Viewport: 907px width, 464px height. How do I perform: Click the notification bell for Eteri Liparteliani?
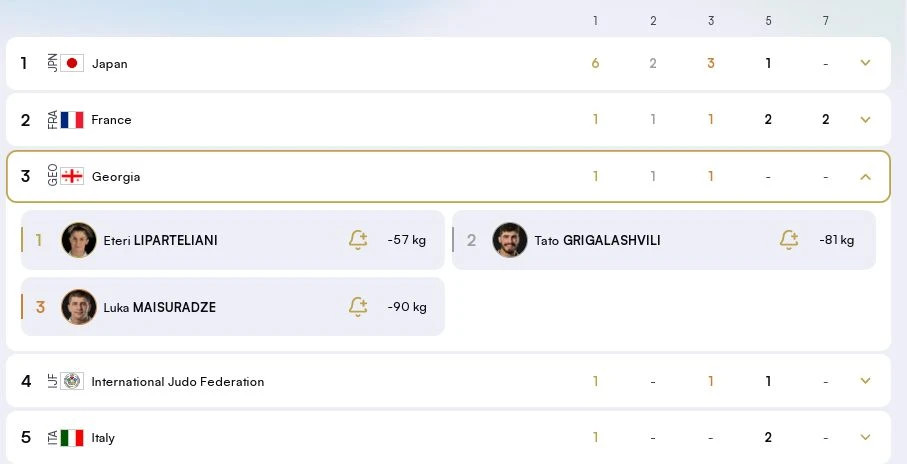(x=358, y=240)
